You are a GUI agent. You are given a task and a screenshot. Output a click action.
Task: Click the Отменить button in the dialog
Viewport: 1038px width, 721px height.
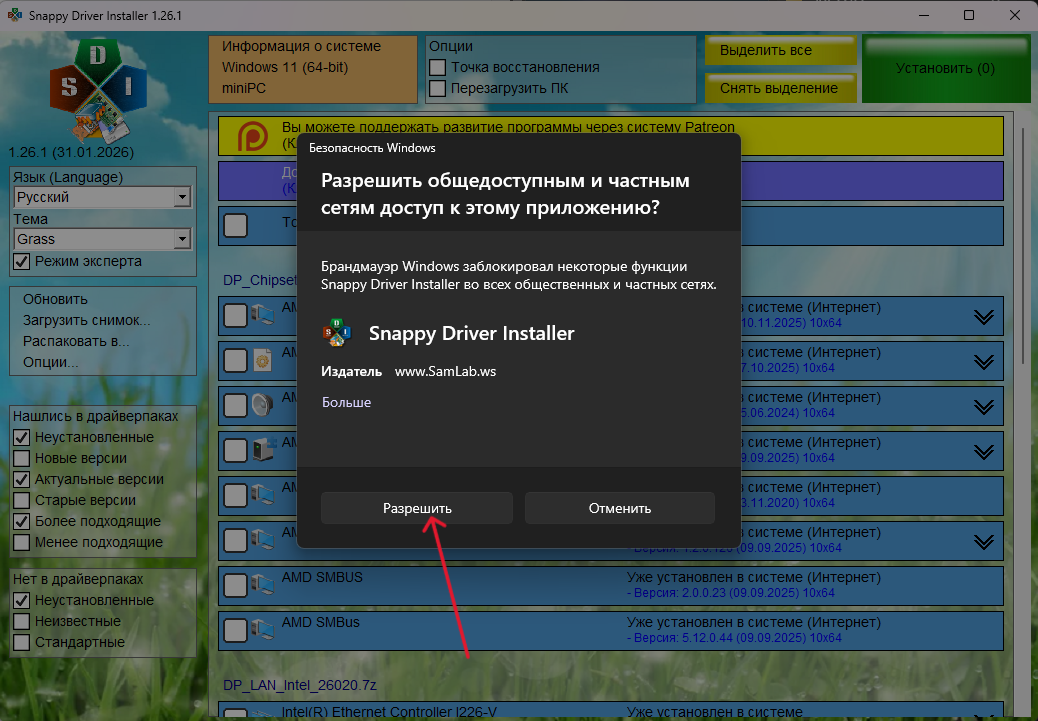point(619,508)
